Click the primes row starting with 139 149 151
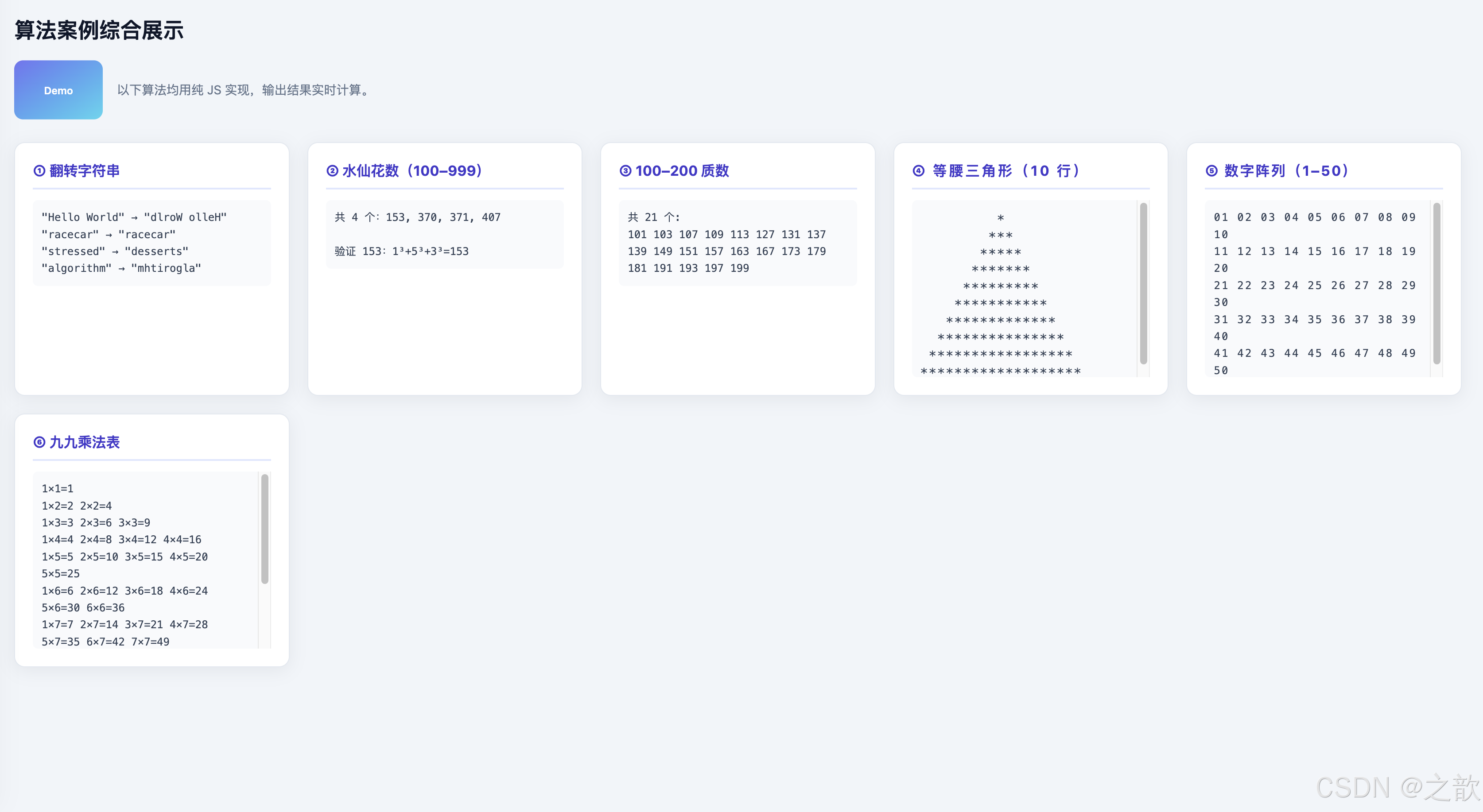Screen dimensions: 1483x812 click(x=726, y=251)
